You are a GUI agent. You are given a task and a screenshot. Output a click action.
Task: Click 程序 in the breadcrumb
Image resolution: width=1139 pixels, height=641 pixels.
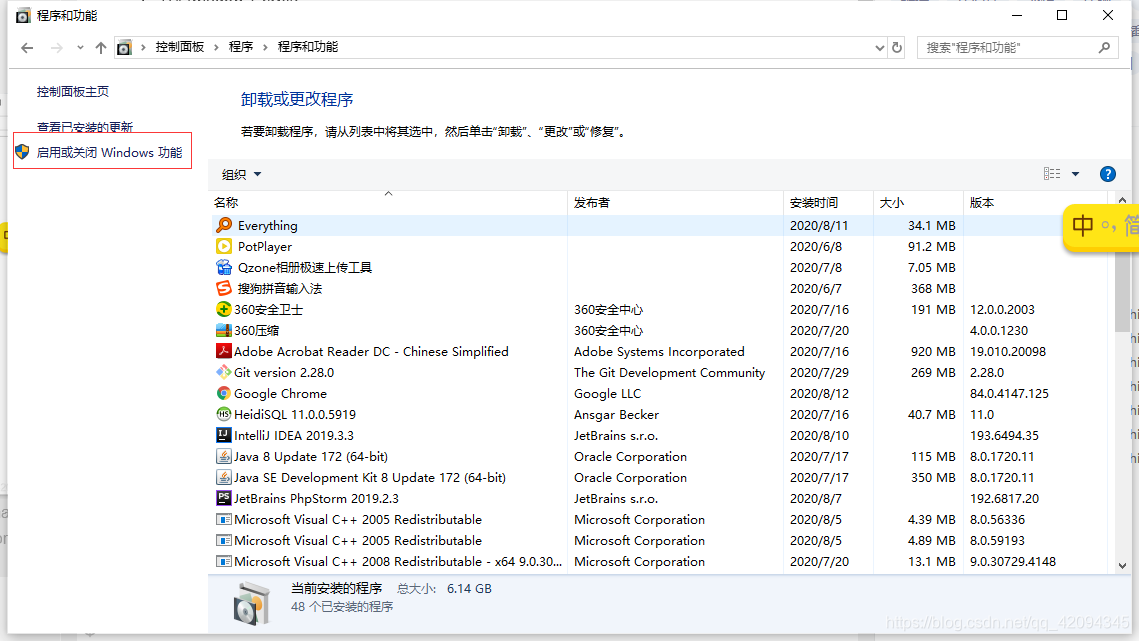240,47
